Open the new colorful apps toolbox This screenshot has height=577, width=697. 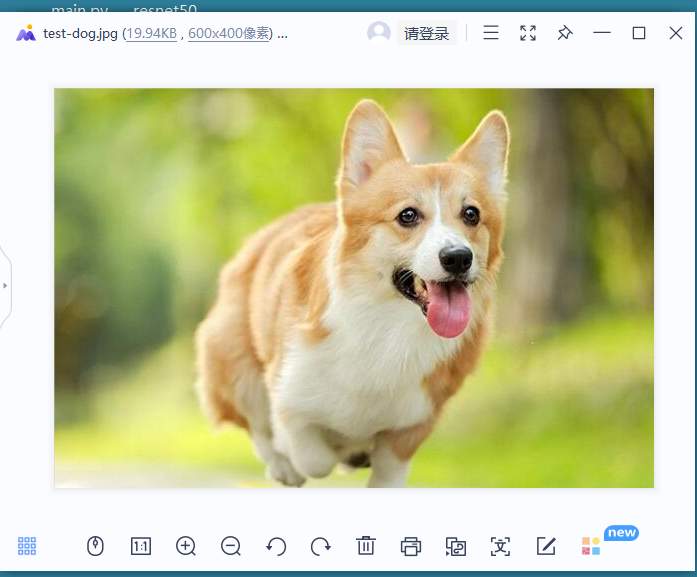click(591, 546)
